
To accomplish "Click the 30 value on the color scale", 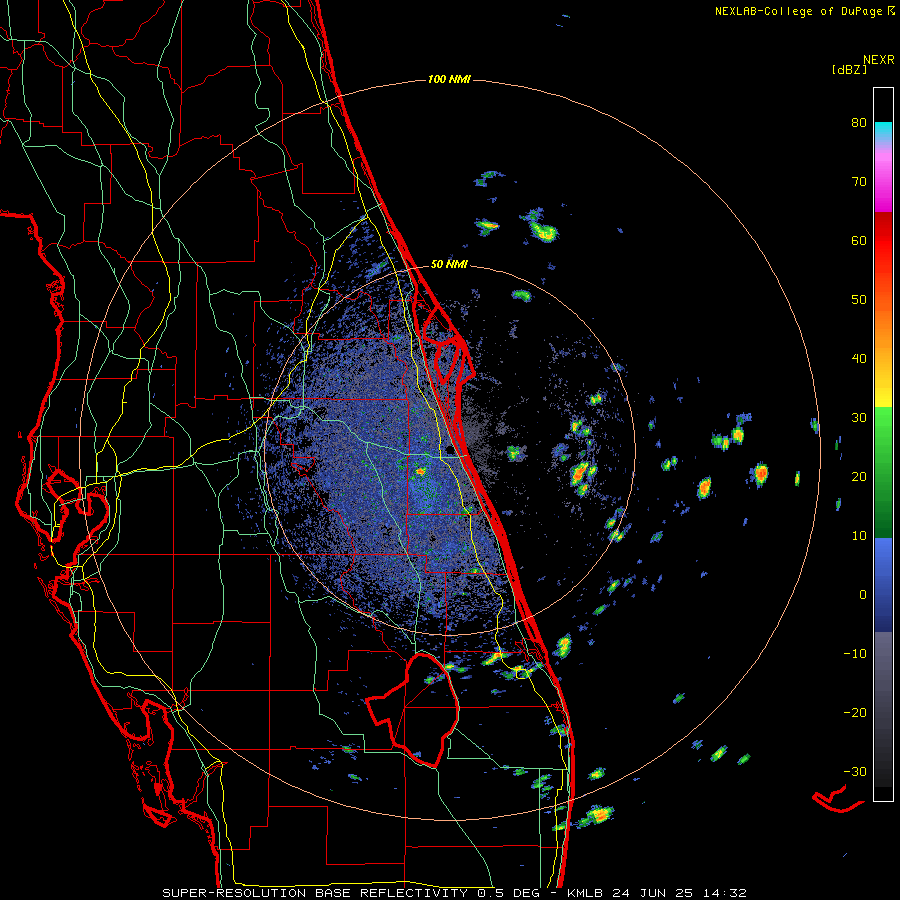I will (859, 418).
